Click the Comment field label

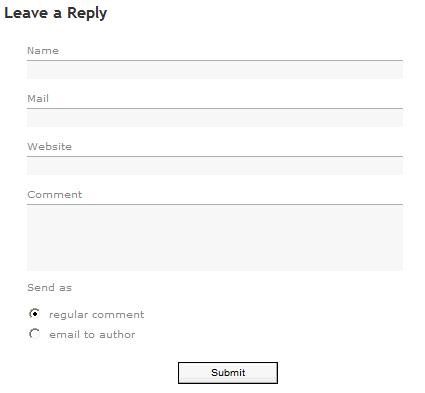point(55,195)
